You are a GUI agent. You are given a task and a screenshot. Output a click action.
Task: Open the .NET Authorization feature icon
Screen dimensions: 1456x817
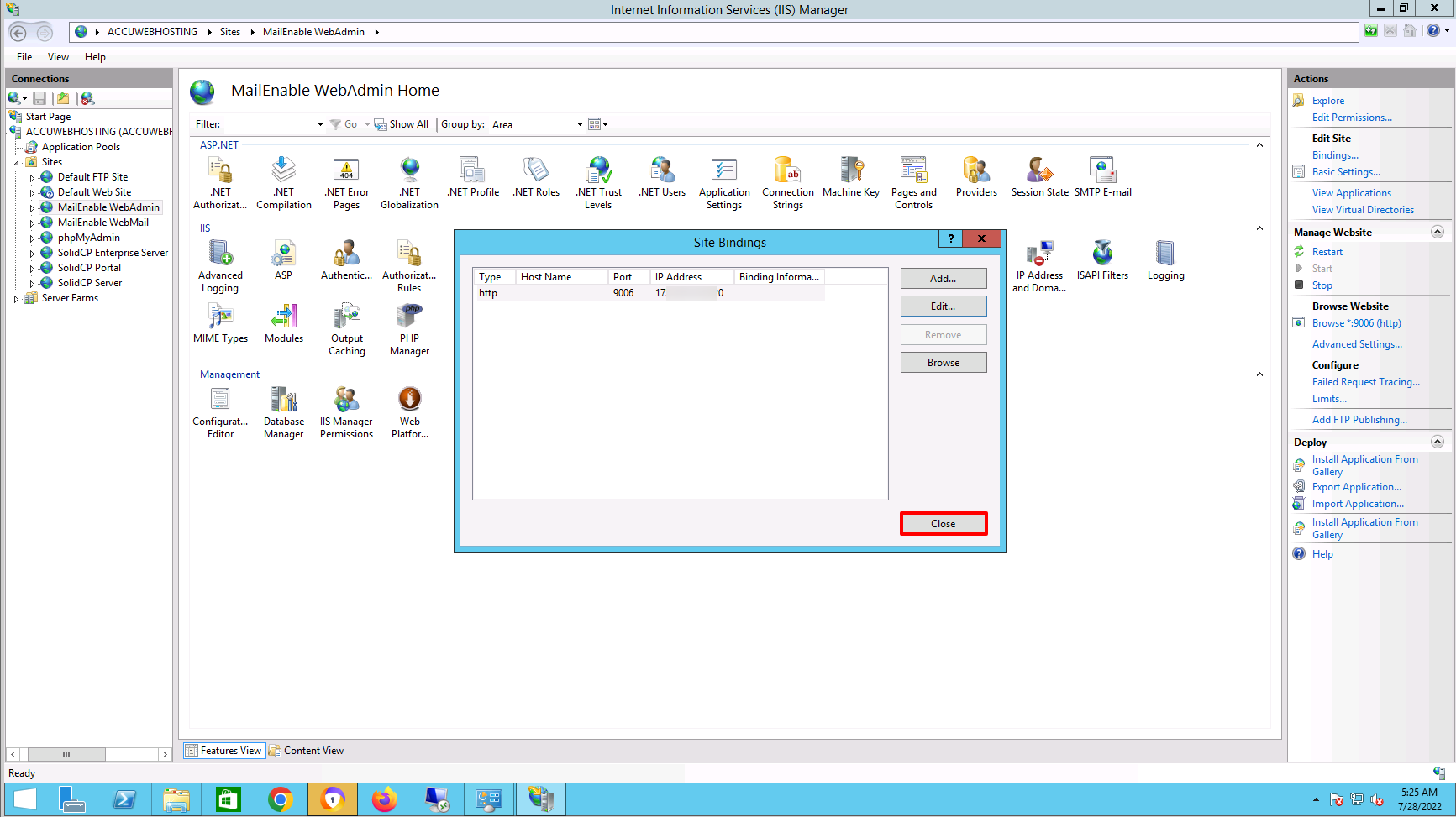pos(220,182)
